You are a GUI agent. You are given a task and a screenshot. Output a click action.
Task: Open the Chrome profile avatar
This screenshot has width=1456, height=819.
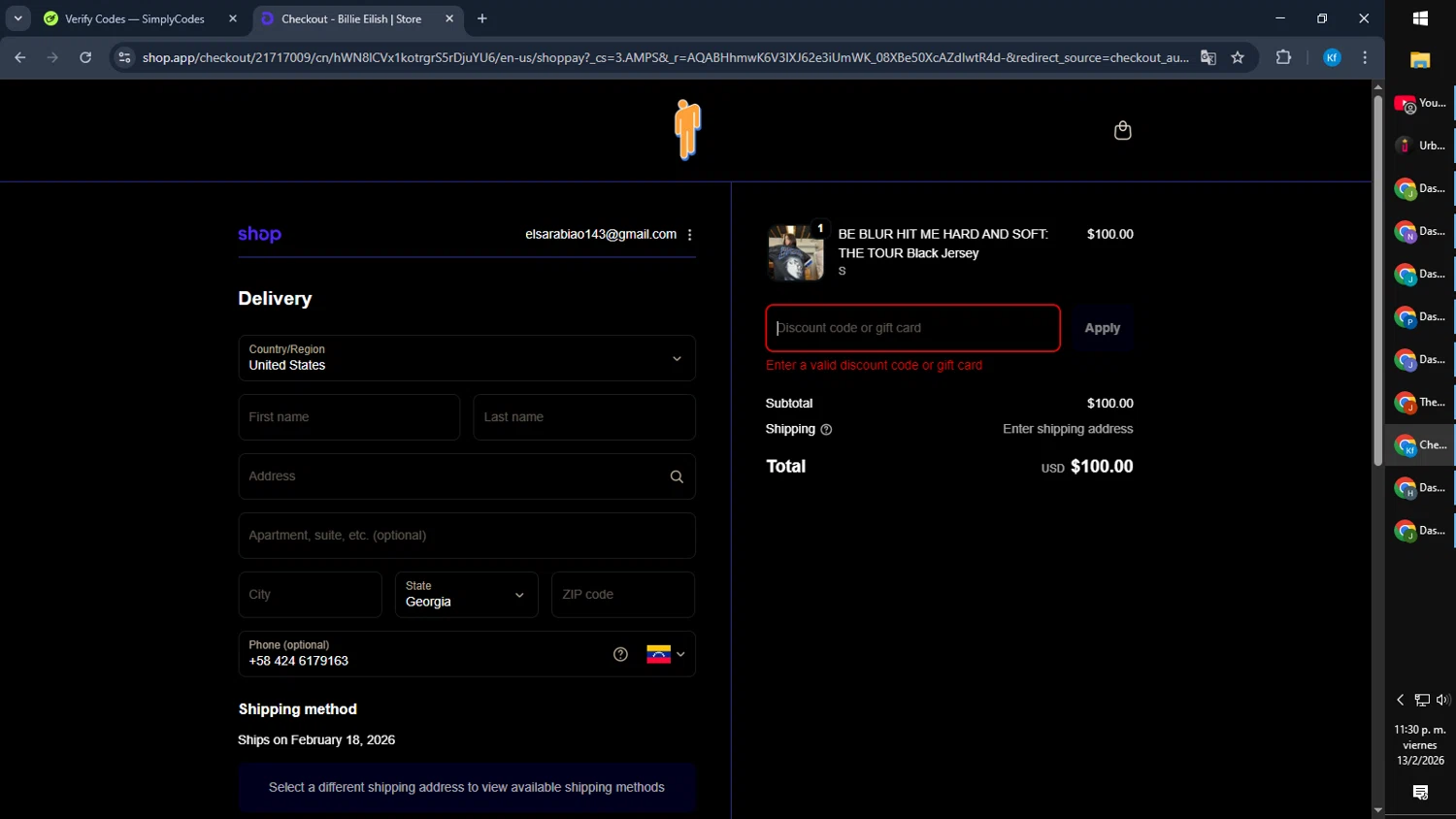pos(1332,57)
